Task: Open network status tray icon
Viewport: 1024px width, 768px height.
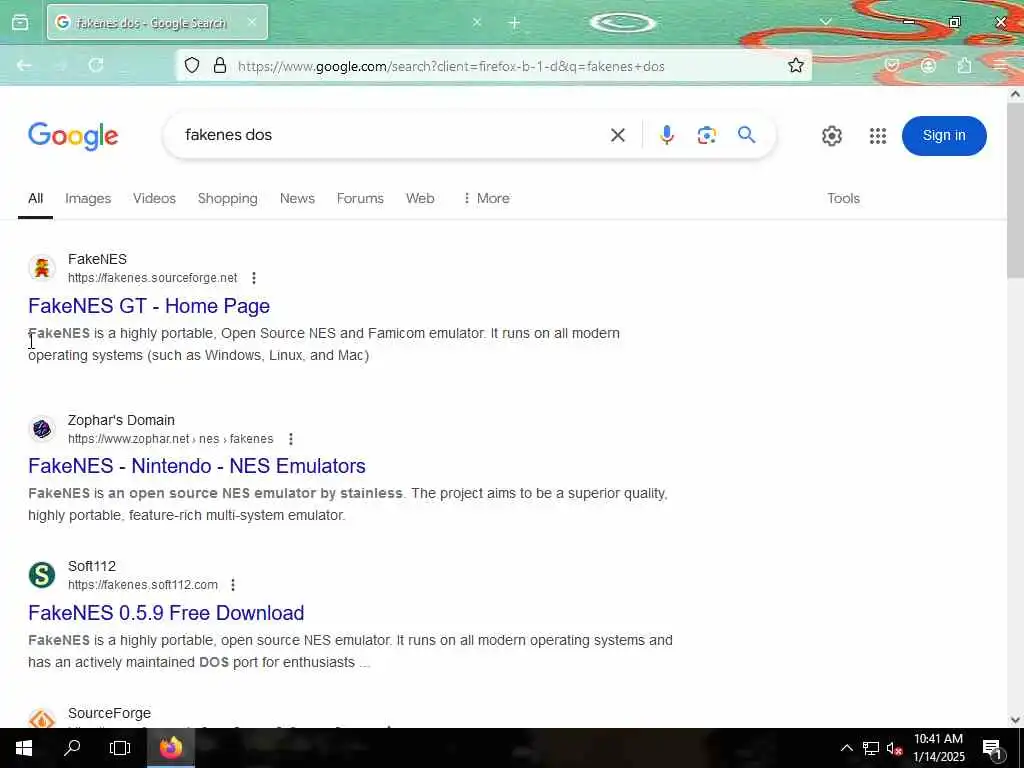Action: pyautogui.click(x=871, y=748)
